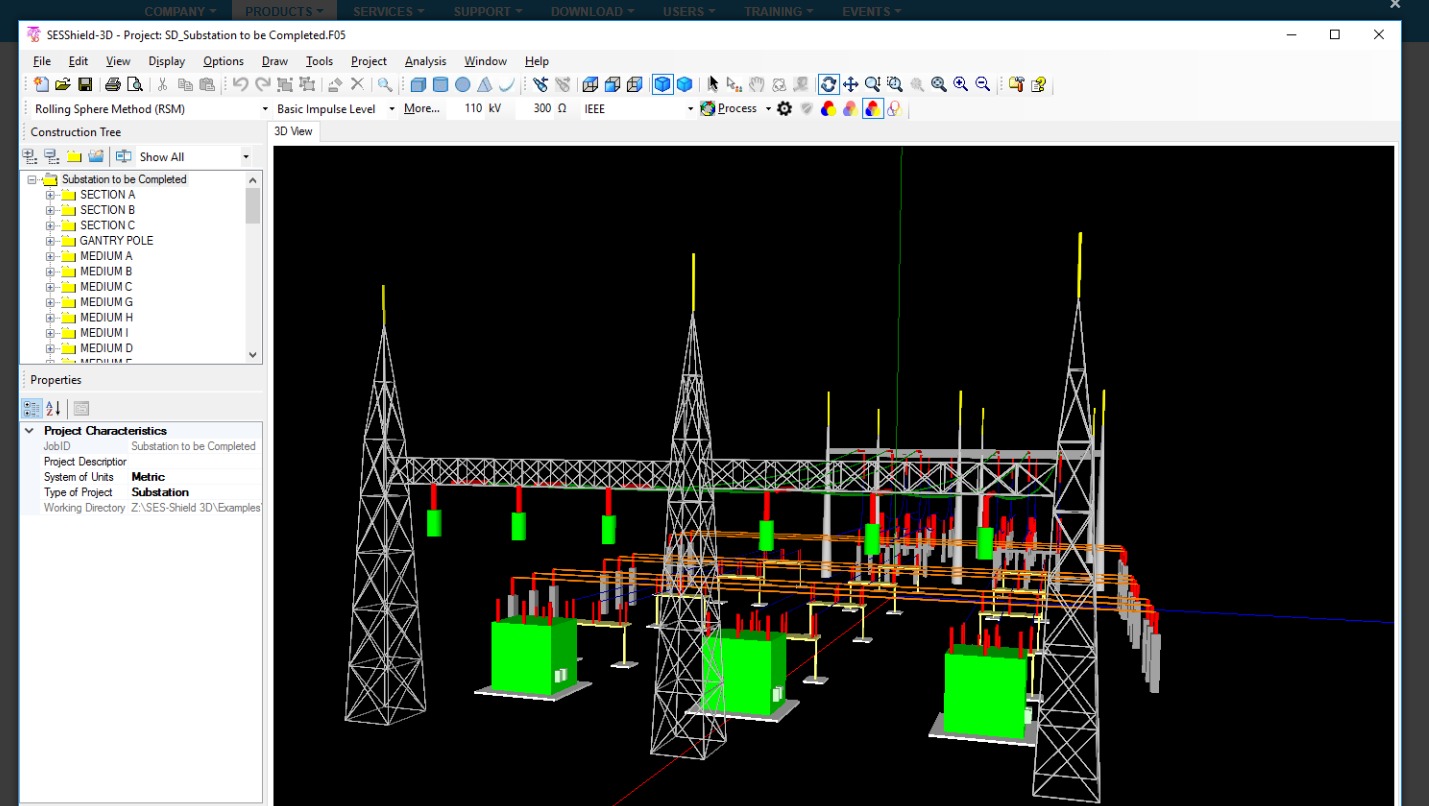Select the box shape draw tool
This screenshot has height=806, width=1429.
tap(418, 85)
